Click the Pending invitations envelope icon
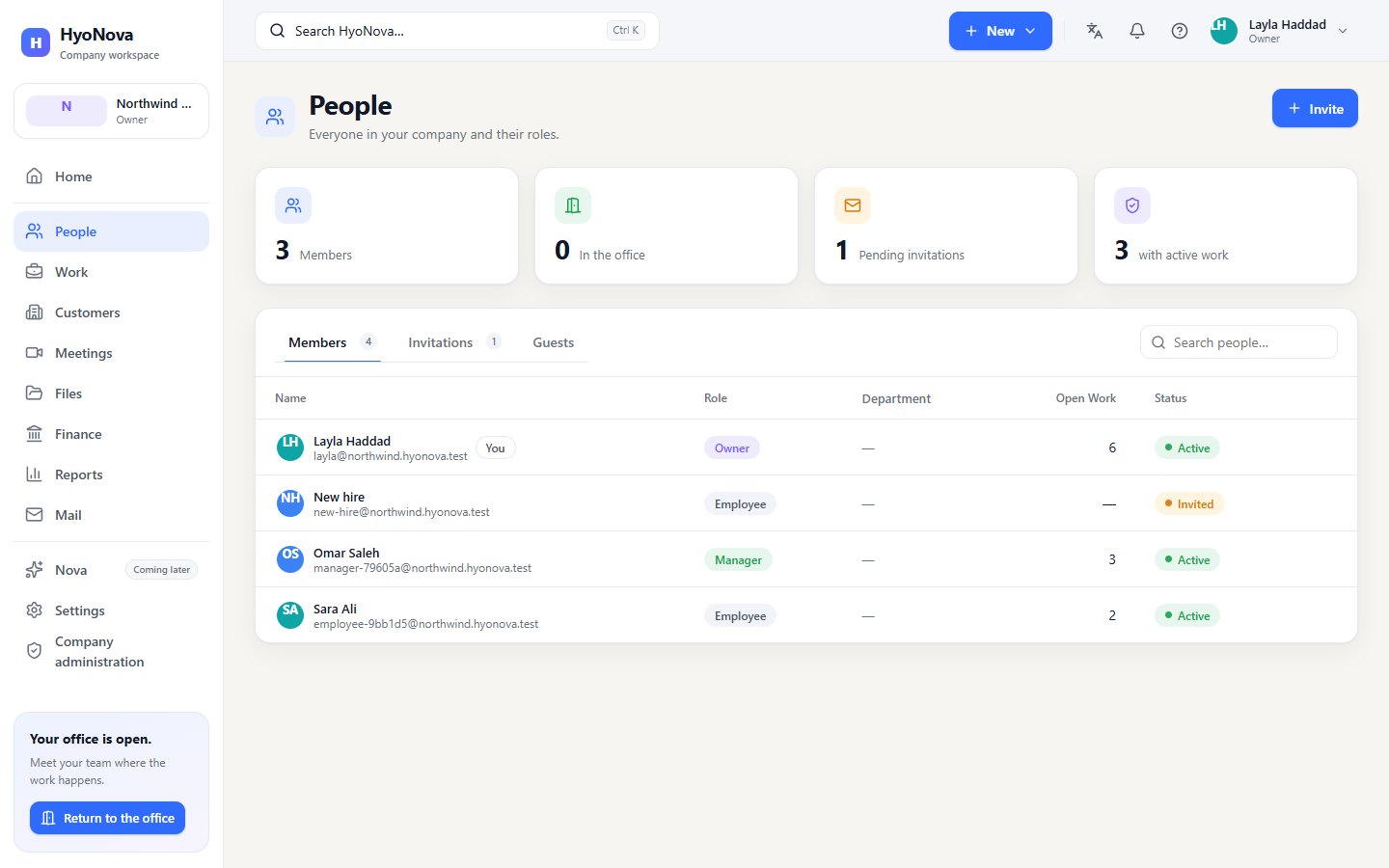 [x=853, y=205]
